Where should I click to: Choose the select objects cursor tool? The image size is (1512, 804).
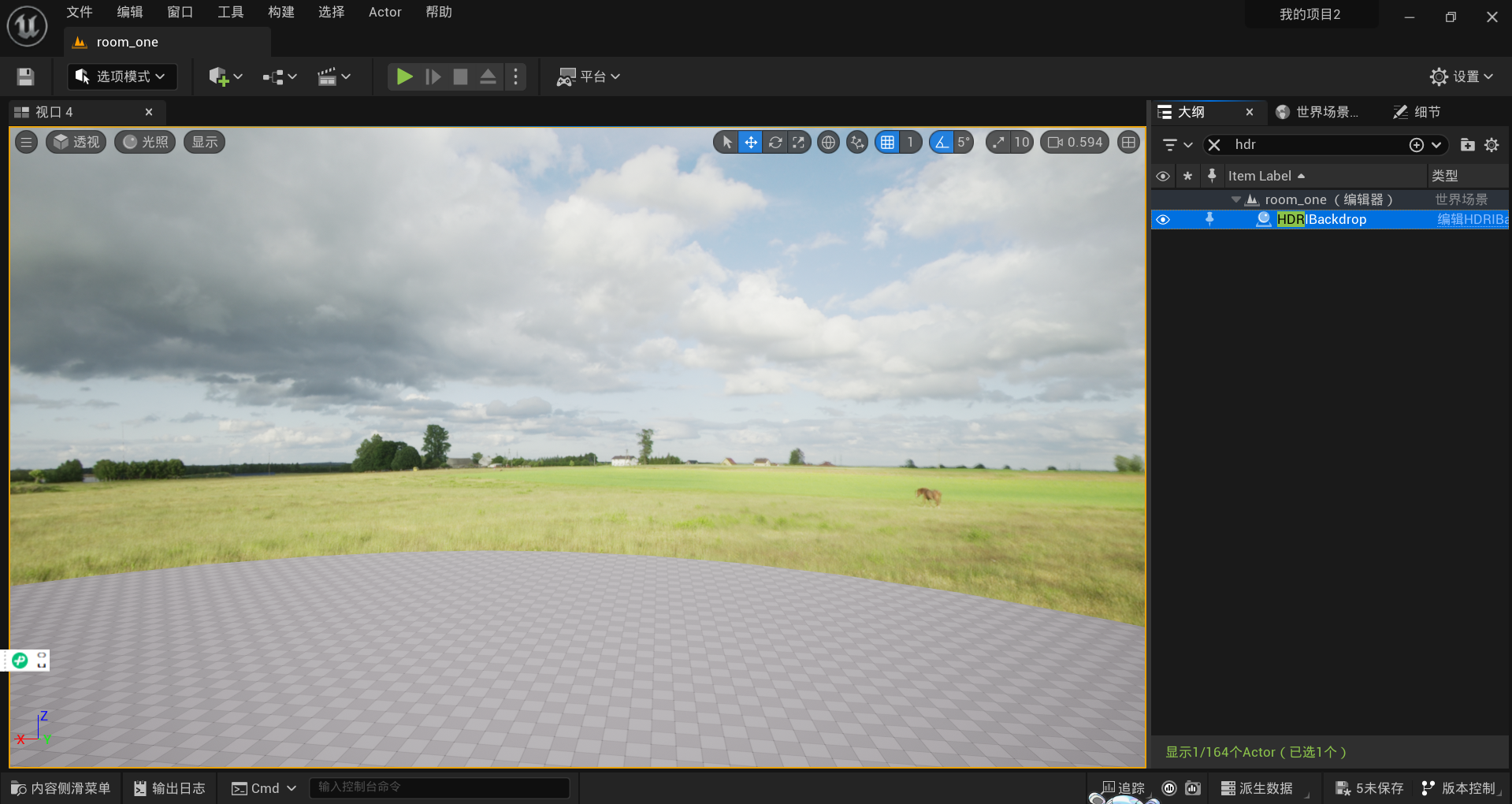click(726, 142)
